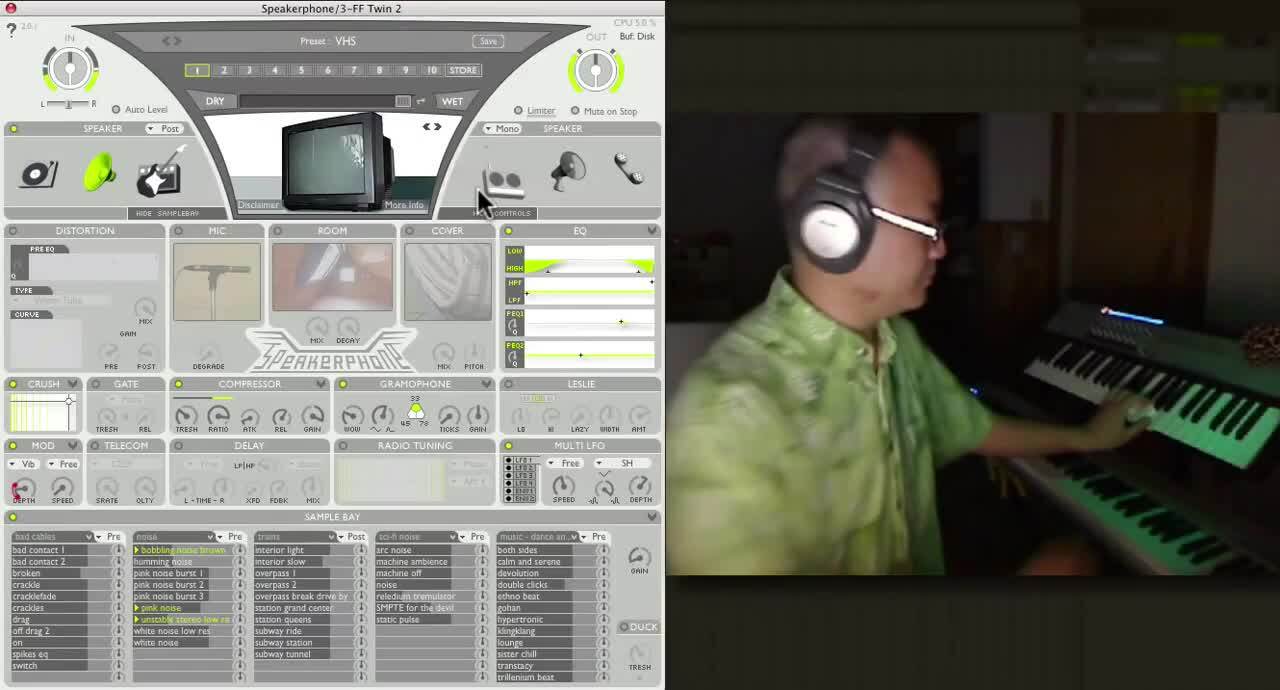Select preset slot 9

point(405,70)
